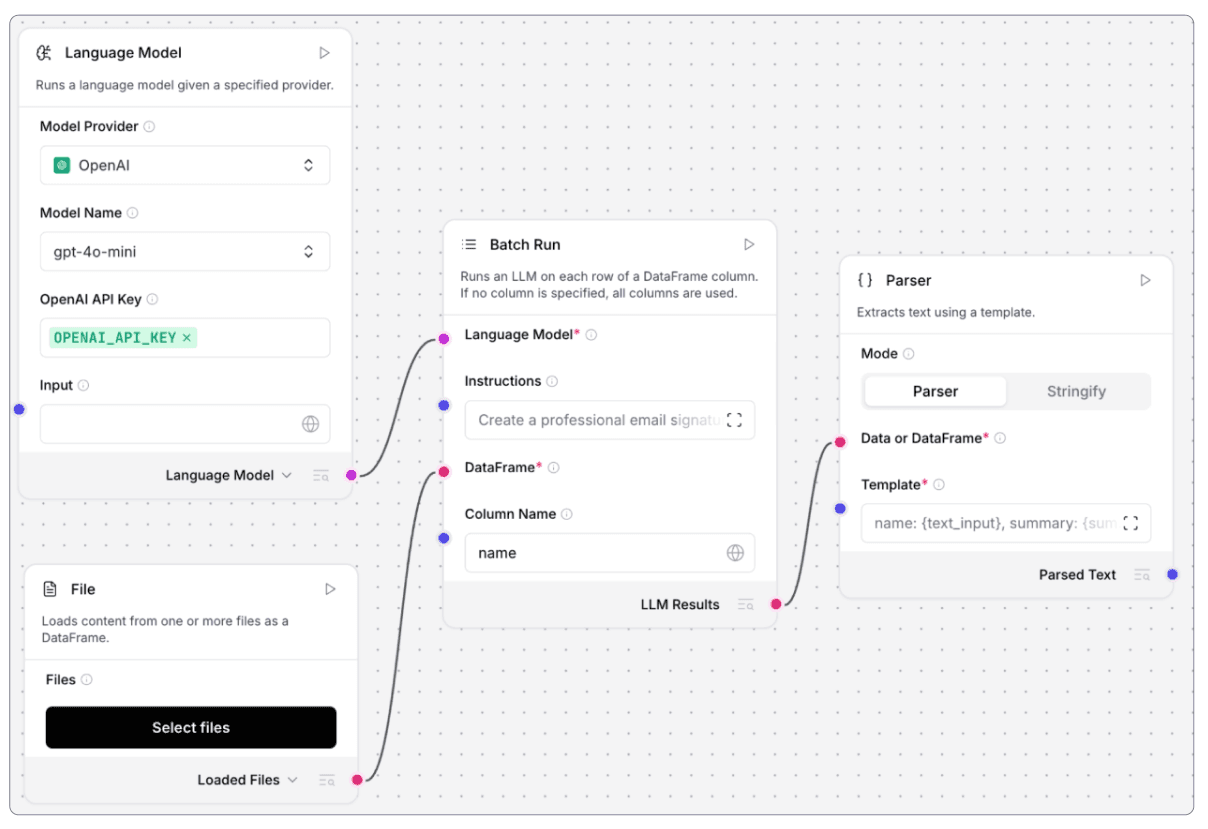This screenshot has height=829, width=1208.
Task: Run the Batch Run component
Action: tap(749, 245)
